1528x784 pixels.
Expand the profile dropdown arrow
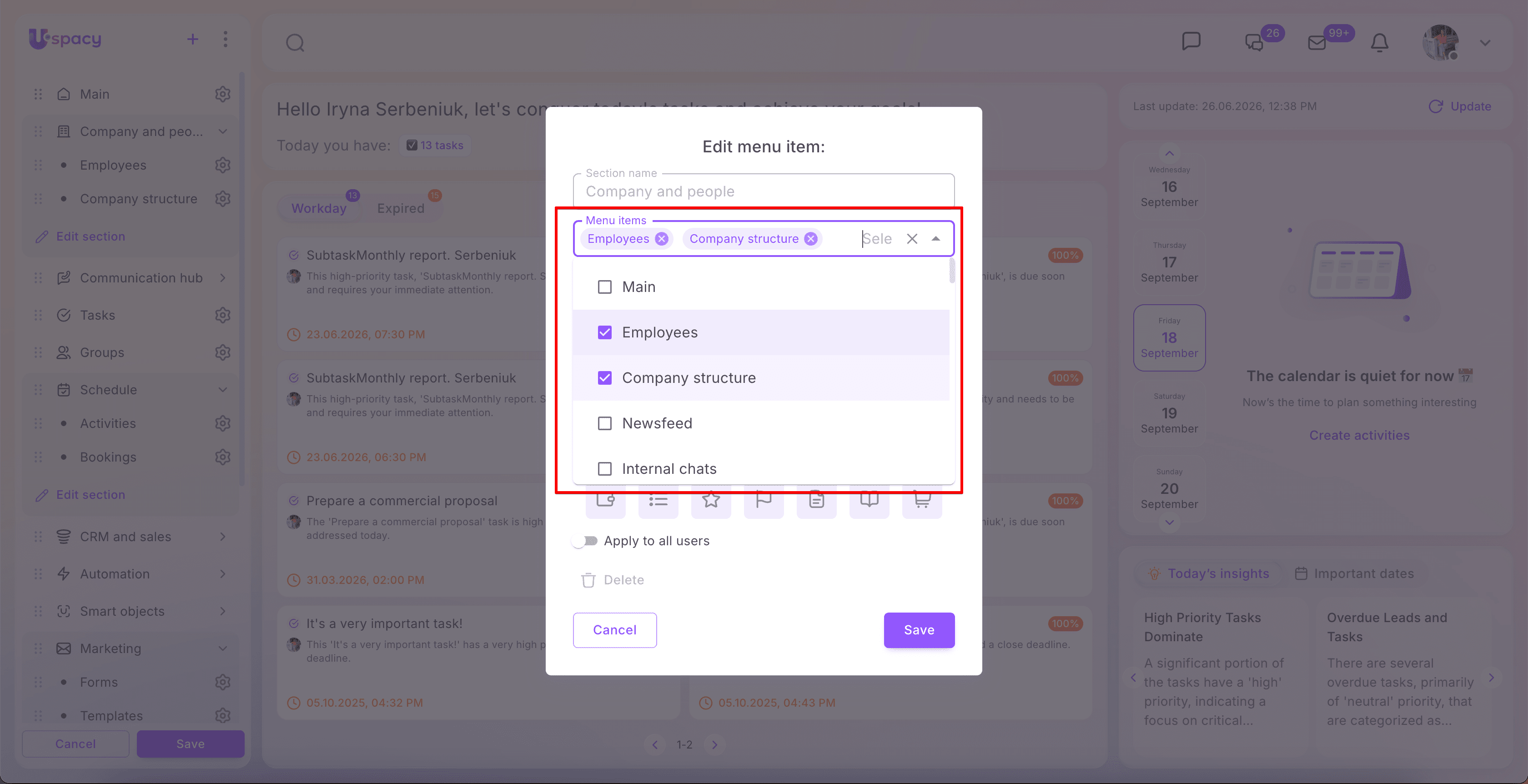coord(1485,43)
